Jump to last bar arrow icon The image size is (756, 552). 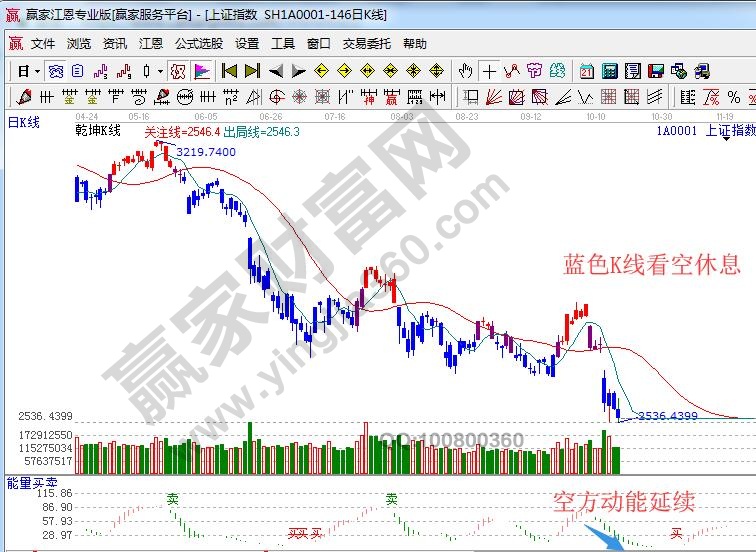[252, 71]
